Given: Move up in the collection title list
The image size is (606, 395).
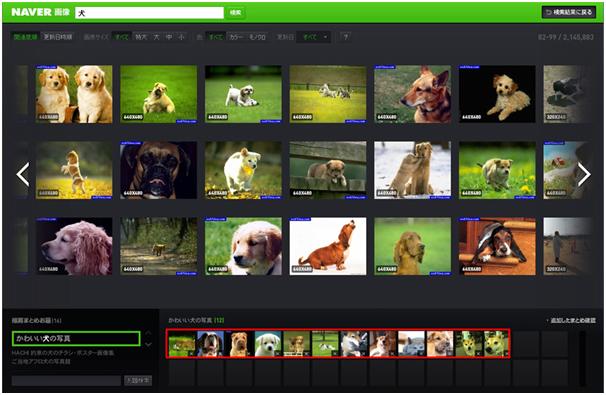Looking at the screenshot, I should coord(148,333).
